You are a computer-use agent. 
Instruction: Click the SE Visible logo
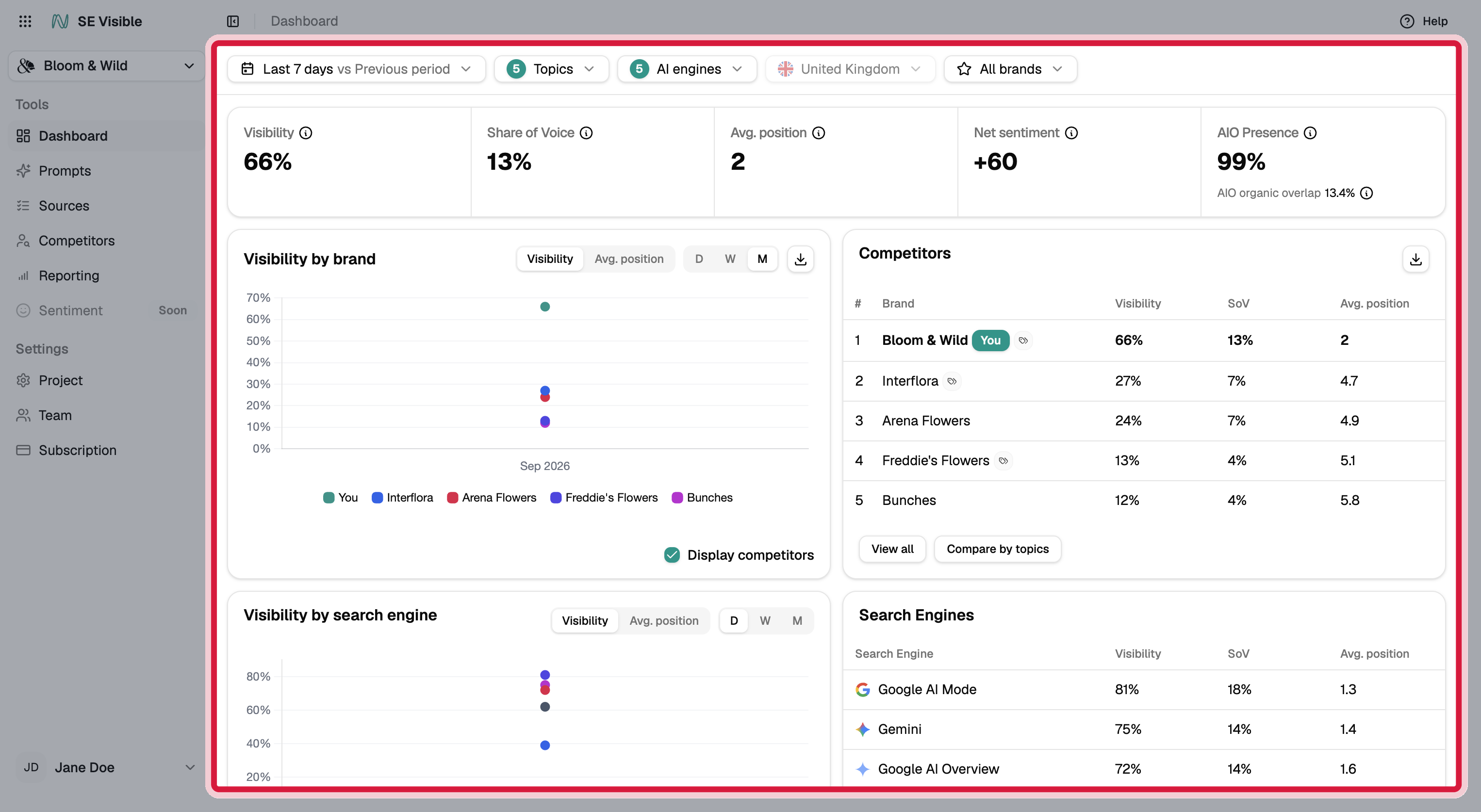tap(60, 21)
